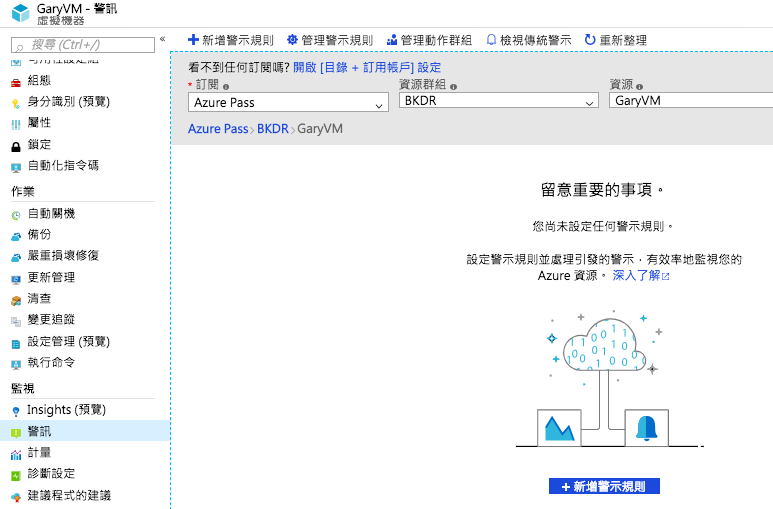Click the monitor icon beside 執行命令
Screen dimensions: 773x509
tap(16, 364)
